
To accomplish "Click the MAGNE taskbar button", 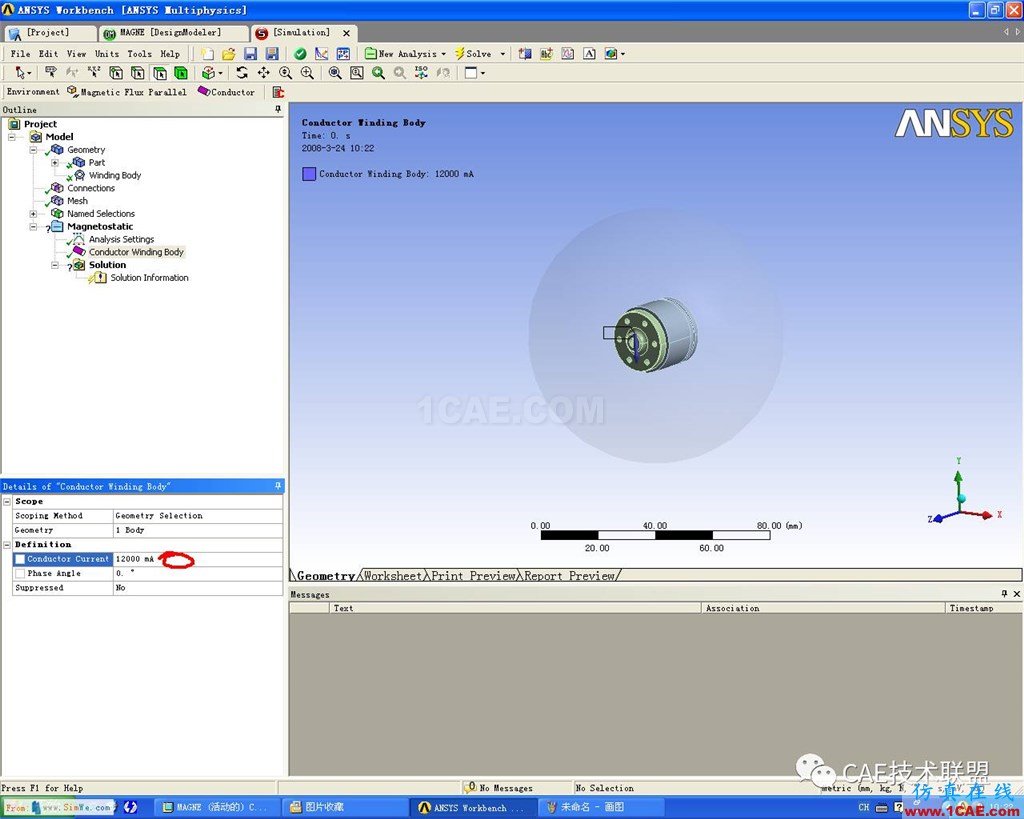I will tap(217, 807).
